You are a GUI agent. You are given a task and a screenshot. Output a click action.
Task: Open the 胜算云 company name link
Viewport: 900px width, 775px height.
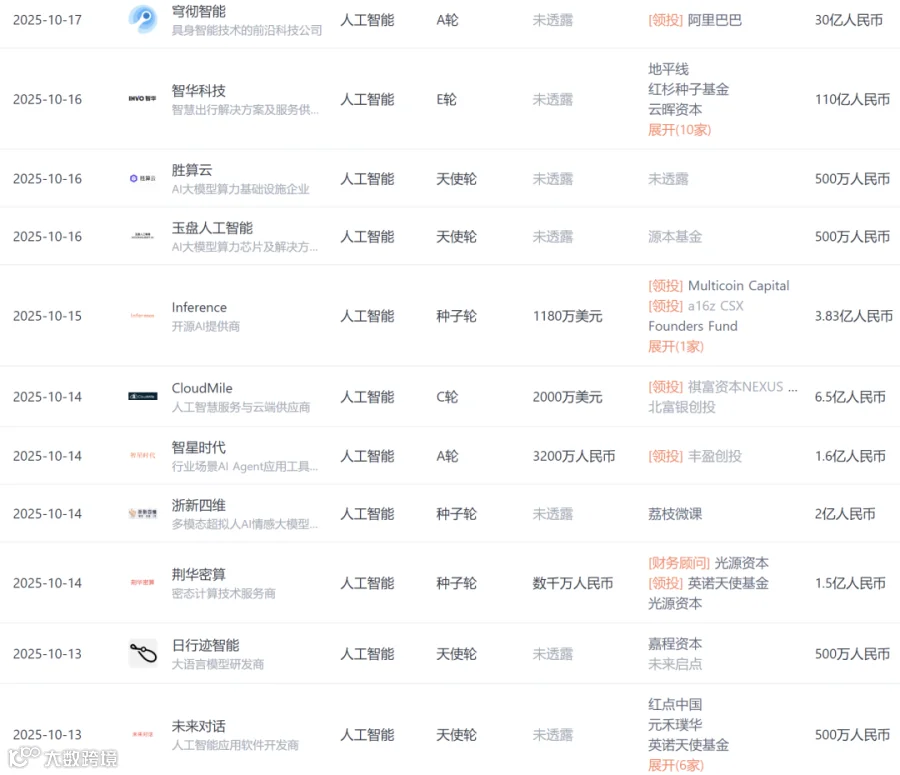click(192, 170)
